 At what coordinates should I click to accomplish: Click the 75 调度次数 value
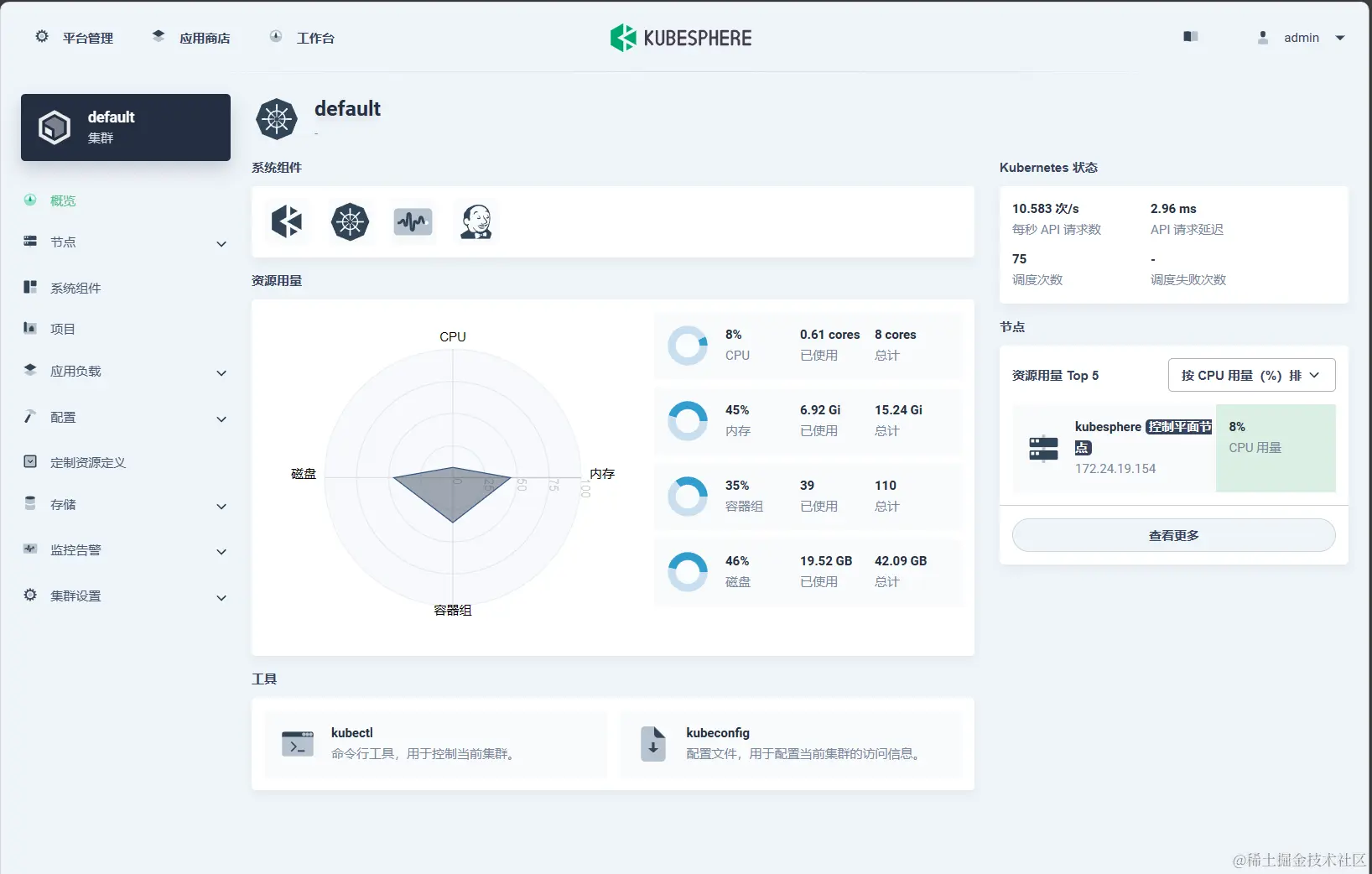click(1020, 259)
